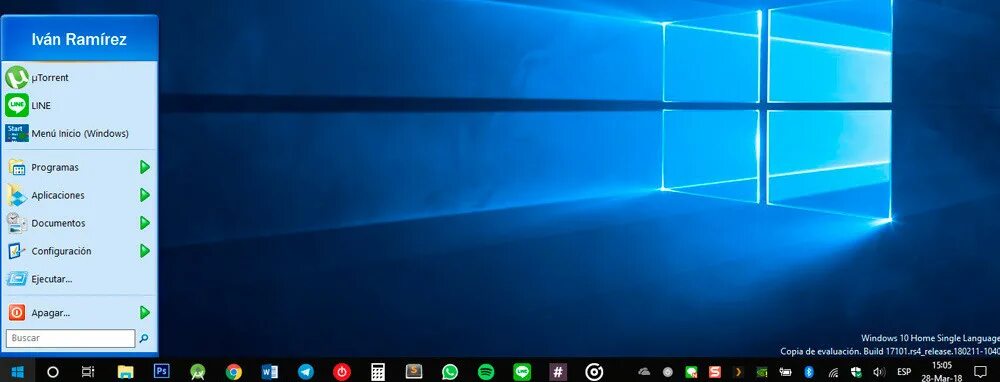Open Wi-Fi network tray icon
The width and height of the screenshot is (1000, 382).
click(833, 372)
